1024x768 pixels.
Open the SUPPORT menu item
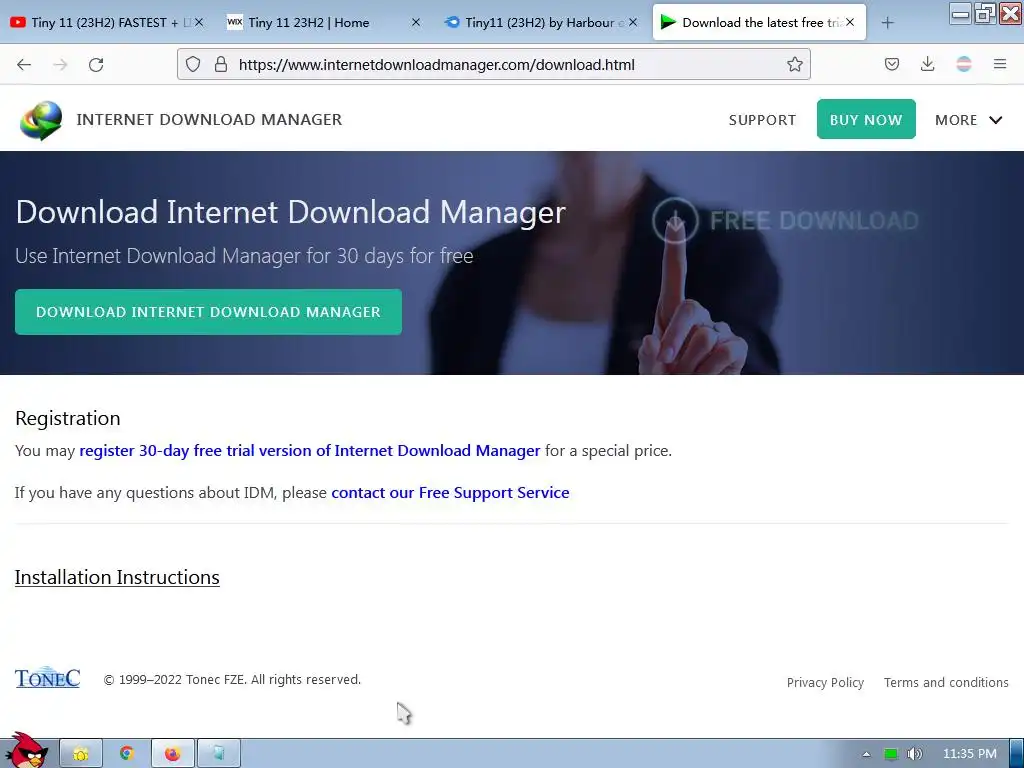(x=762, y=120)
